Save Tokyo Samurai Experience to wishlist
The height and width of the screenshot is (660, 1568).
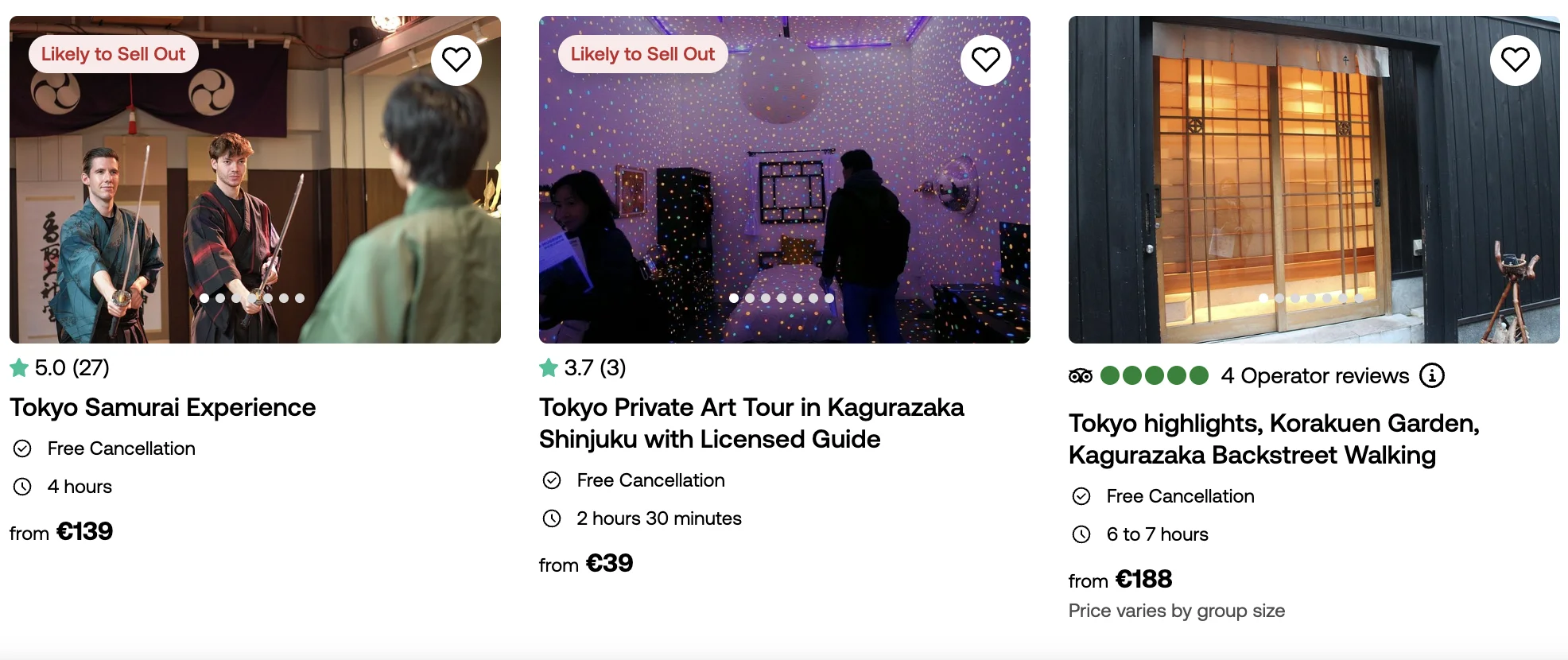[x=456, y=60]
